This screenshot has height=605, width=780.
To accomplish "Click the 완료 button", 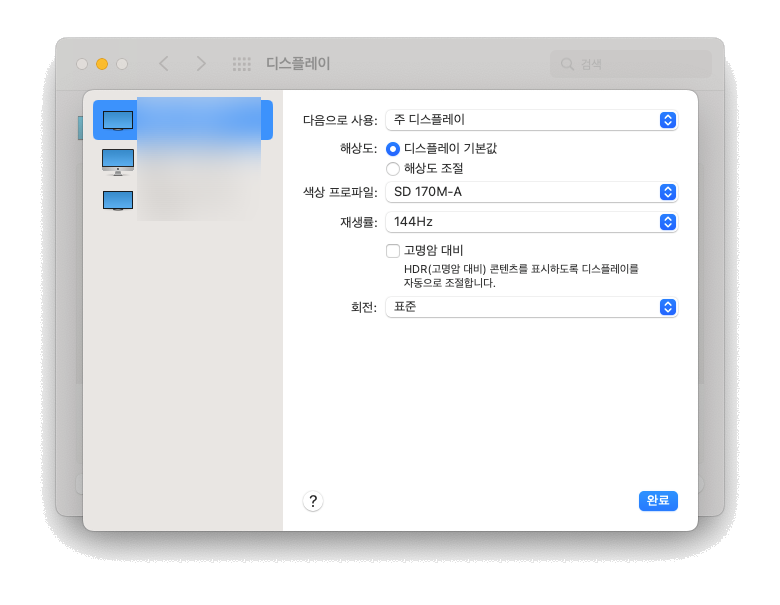I will click(658, 501).
